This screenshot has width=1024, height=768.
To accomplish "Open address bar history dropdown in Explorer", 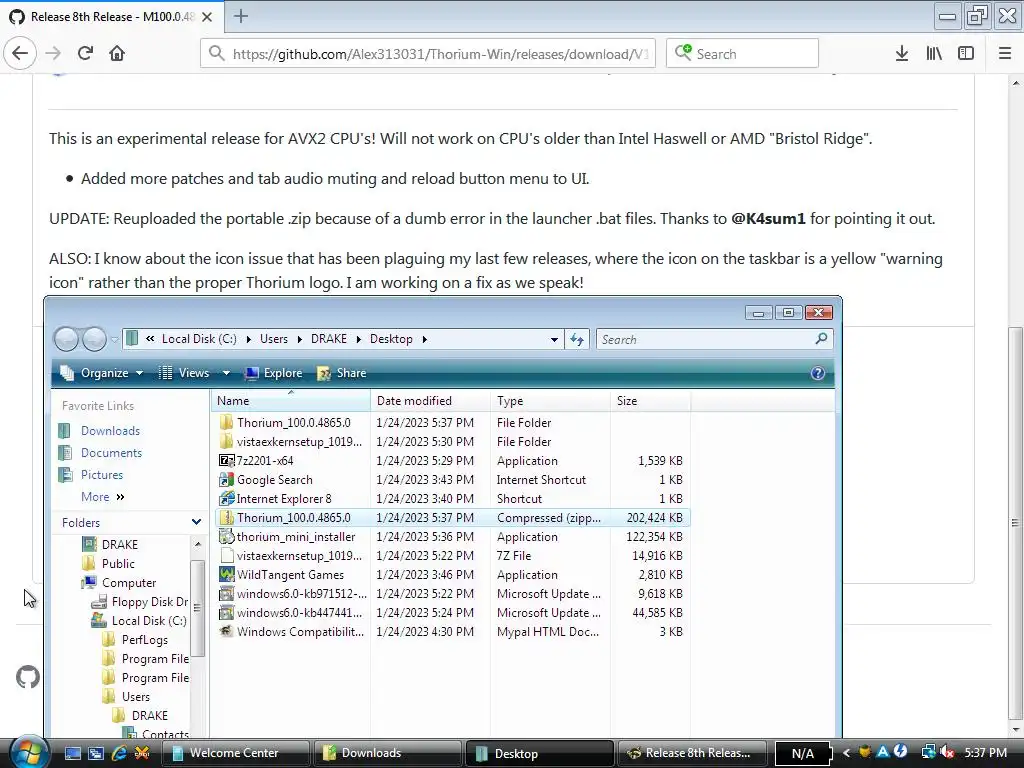I will coord(554,340).
